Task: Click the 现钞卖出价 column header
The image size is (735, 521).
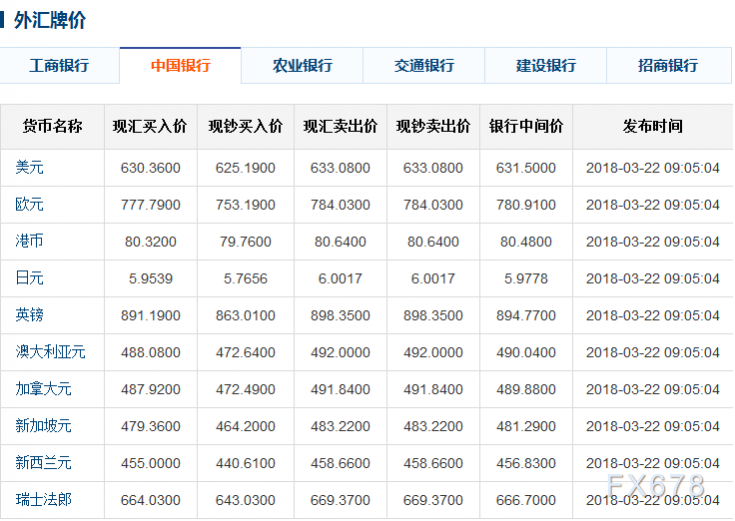Action: coord(433,127)
